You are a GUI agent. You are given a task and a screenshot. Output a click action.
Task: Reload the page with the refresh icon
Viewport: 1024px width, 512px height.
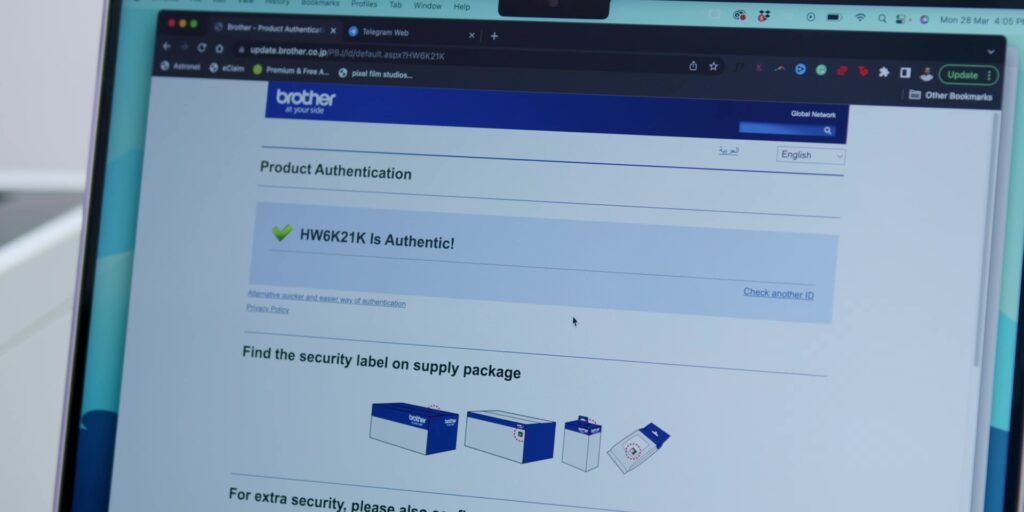(202, 48)
